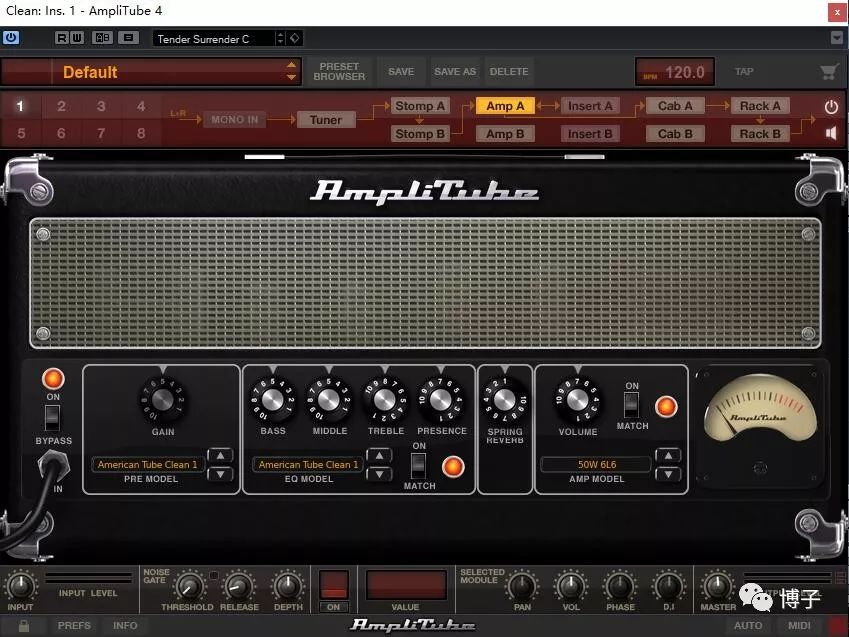Toggle the amp BYPASS switch
849x637 pixels.
coord(53,418)
